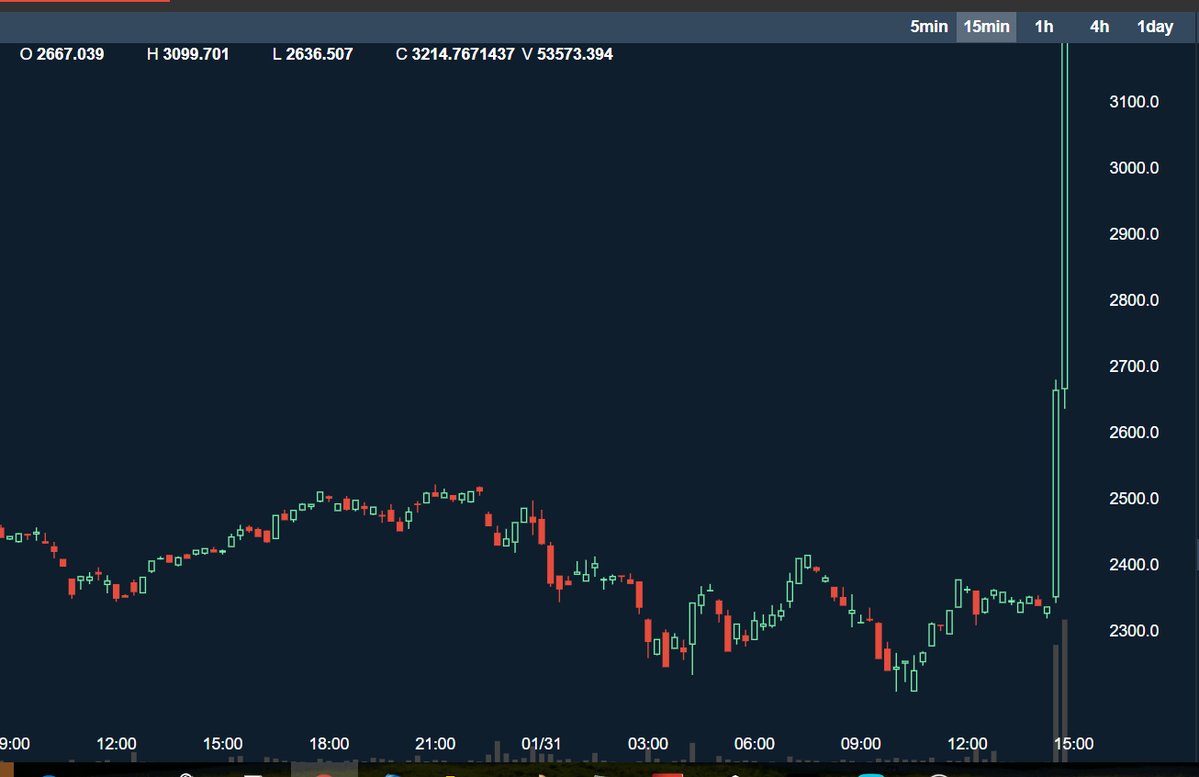The width and height of the screenshot is (1199, 777).
Task: Click the close value C 3214.7671437
Action: click(455, 54)
